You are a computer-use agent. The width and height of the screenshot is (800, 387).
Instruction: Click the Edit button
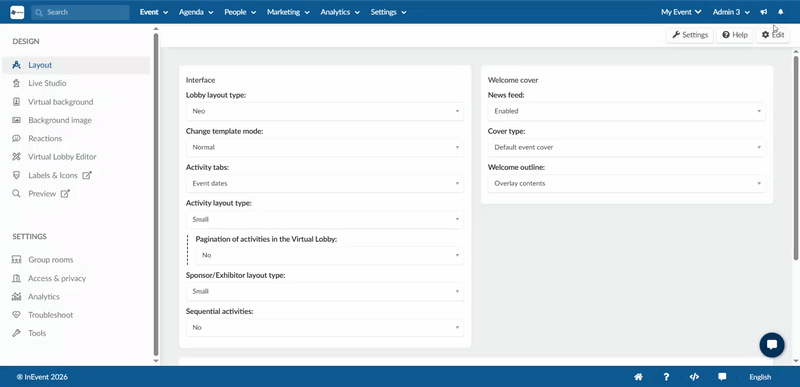(x=772, y=35)
